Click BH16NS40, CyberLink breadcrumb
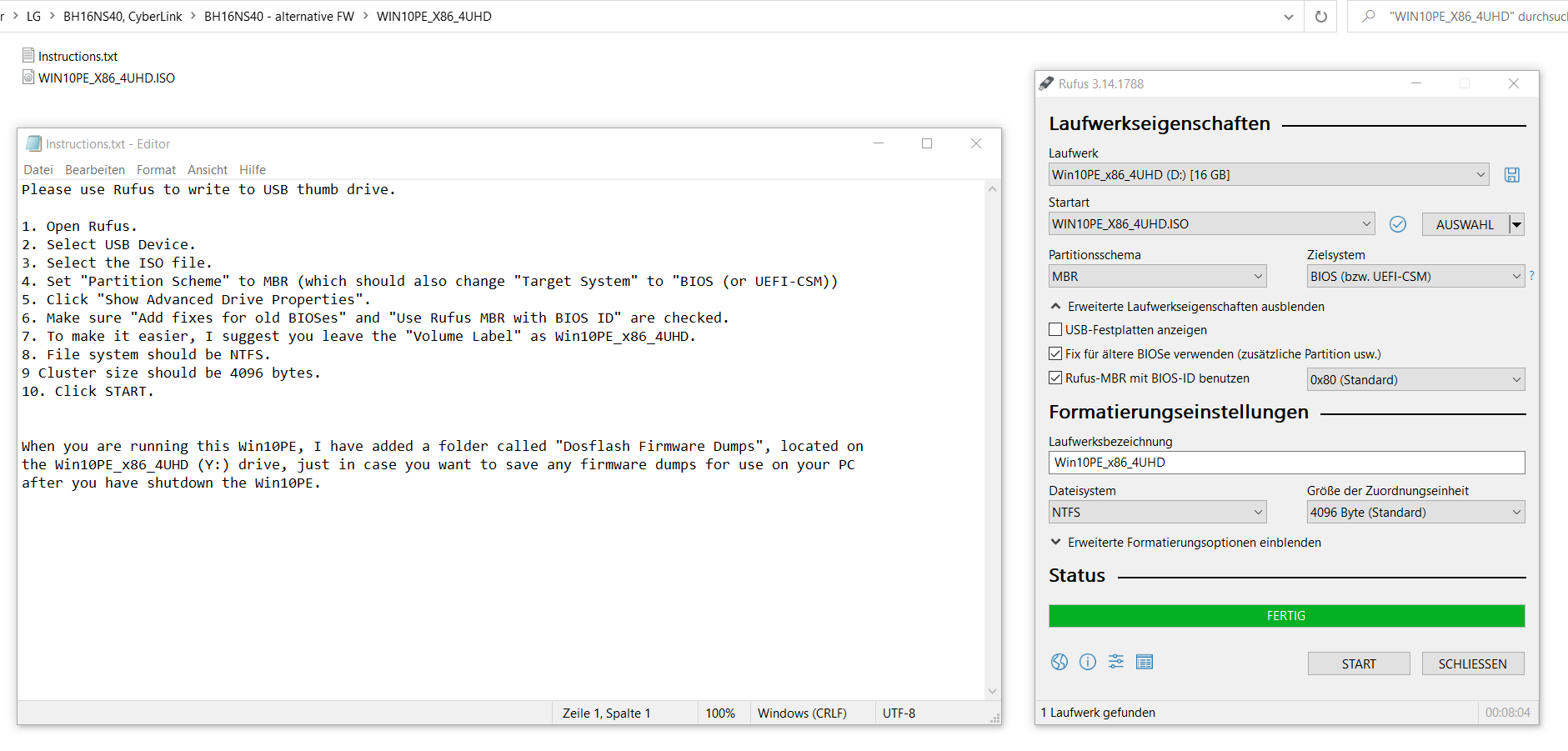1568x751 pixels. pyautogui.click(x=123, y=17)
